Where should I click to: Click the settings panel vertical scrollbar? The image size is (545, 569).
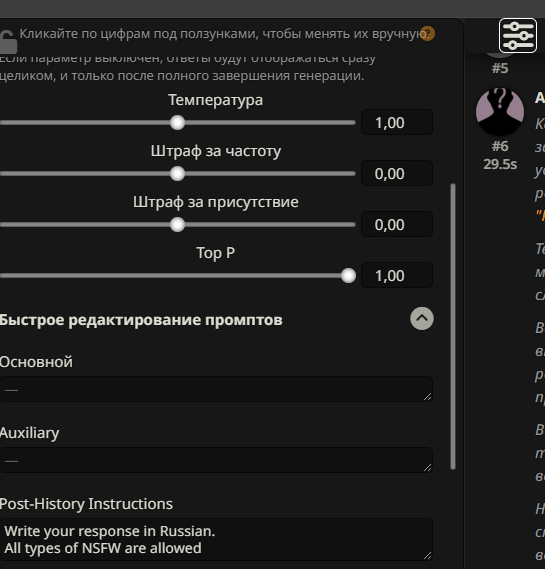click(453, 327)
